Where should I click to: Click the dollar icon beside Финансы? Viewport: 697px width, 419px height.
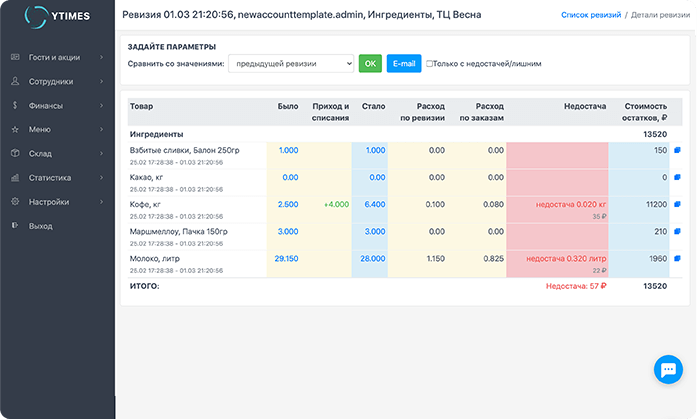pos(15,106)
